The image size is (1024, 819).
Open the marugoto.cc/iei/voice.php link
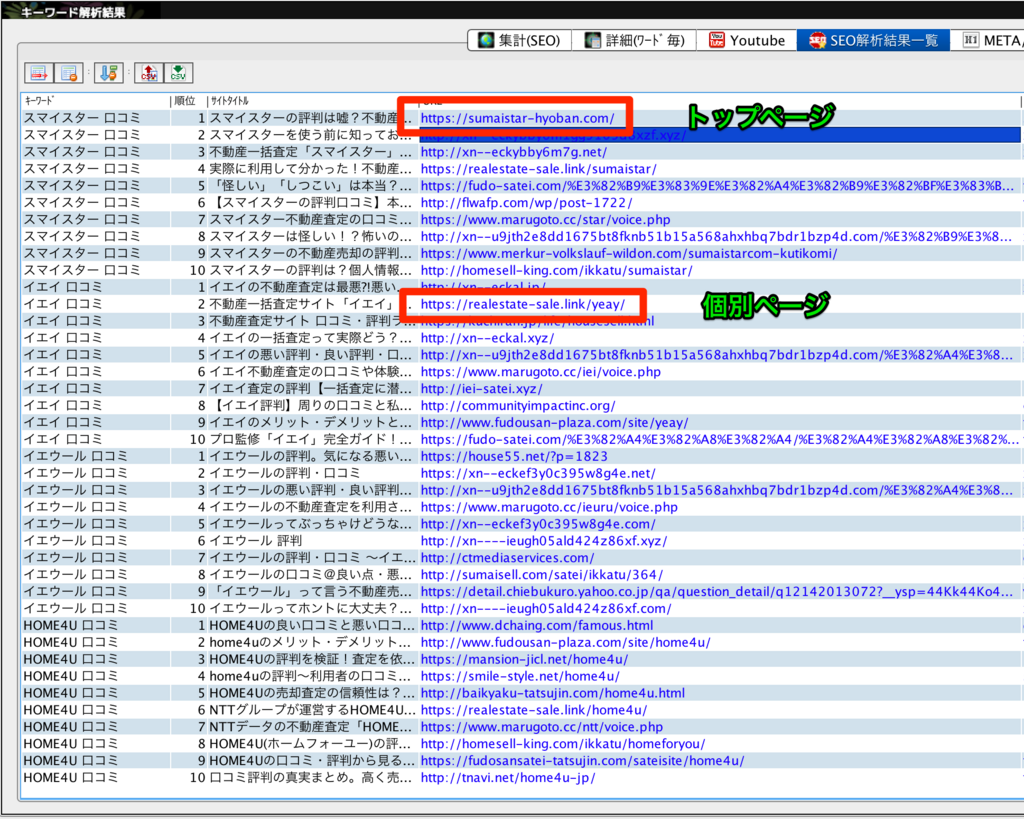point(541,372)
